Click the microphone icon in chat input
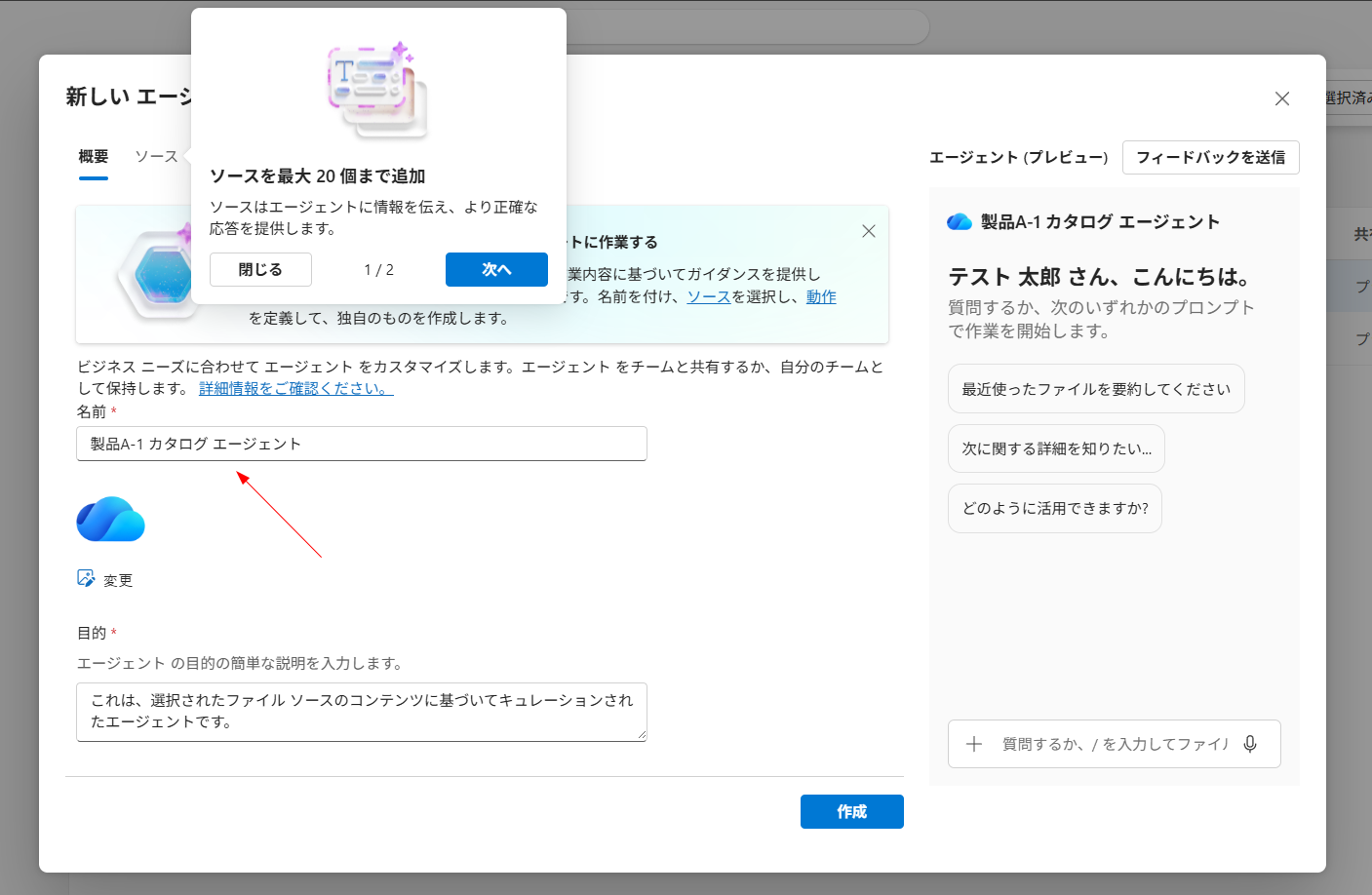 [1250, 744]
